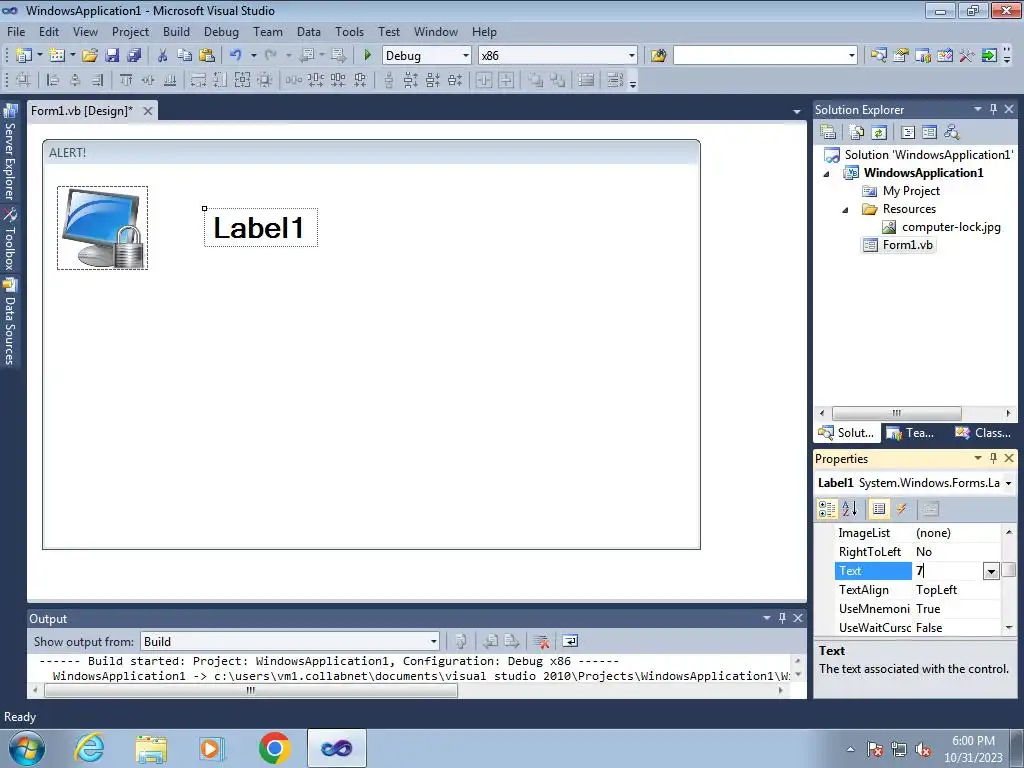Image resolution: width=1024 pixels, height=768 pixels.
Task: Click the Find in Files icon
Action: tap(658, 56)
